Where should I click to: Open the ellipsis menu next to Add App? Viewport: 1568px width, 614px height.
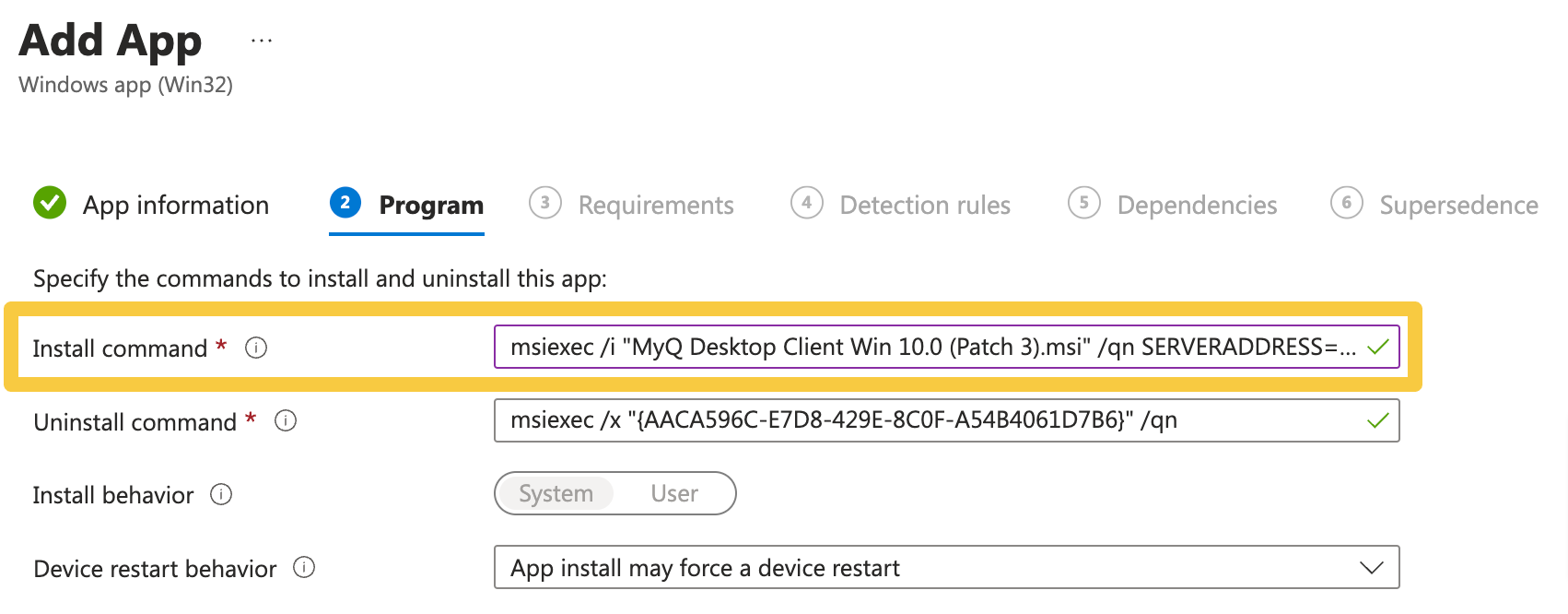262,41
